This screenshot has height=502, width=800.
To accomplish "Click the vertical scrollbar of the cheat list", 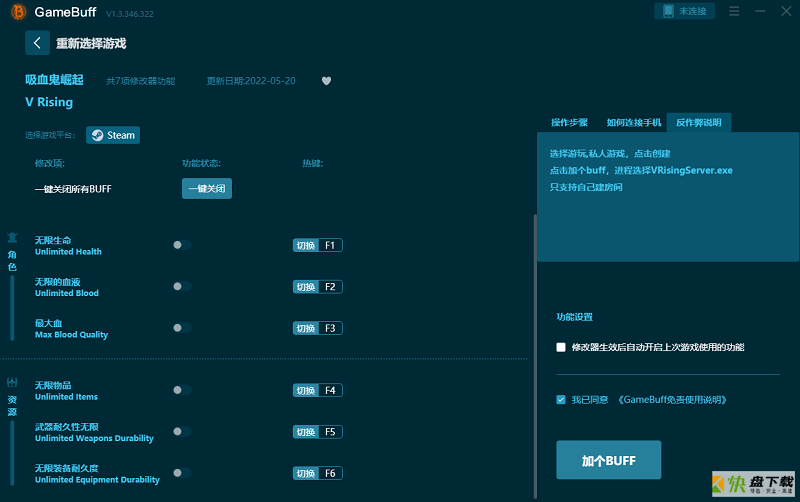I will [x=535, y=356].
